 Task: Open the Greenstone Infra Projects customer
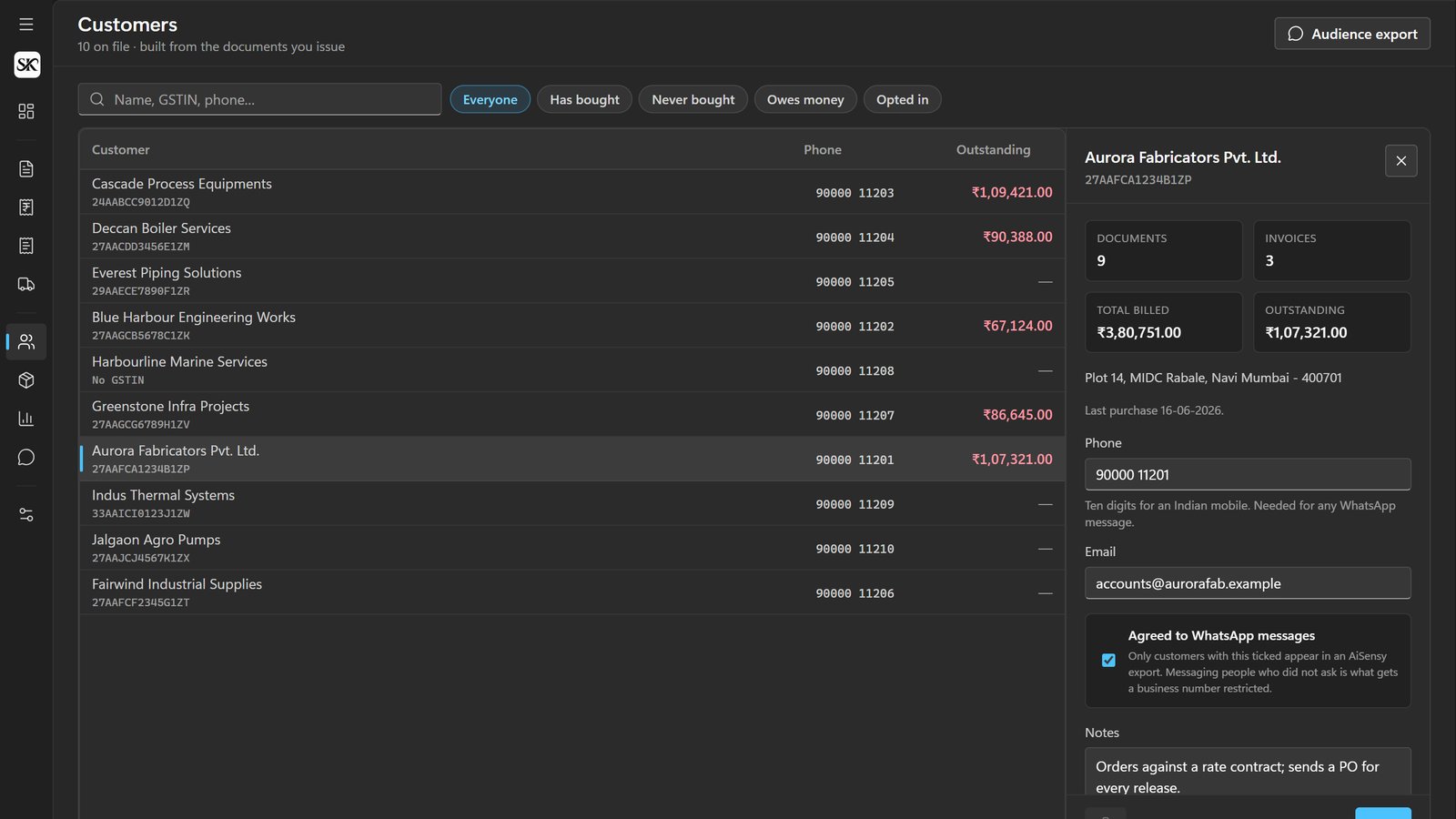[x=572, y=415]
